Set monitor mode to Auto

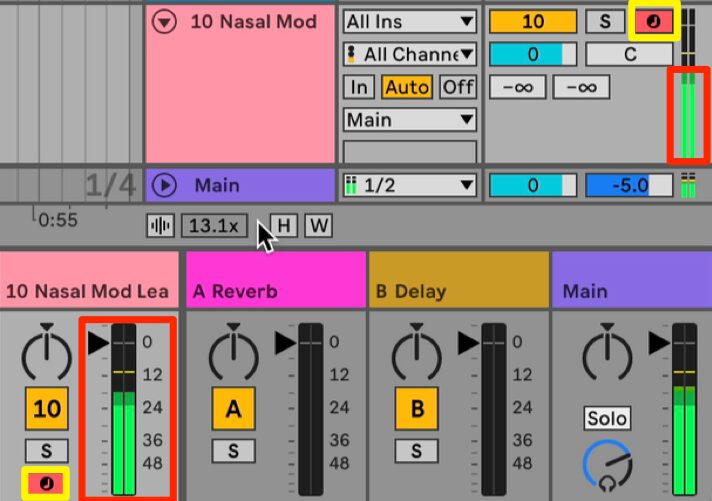406,87
